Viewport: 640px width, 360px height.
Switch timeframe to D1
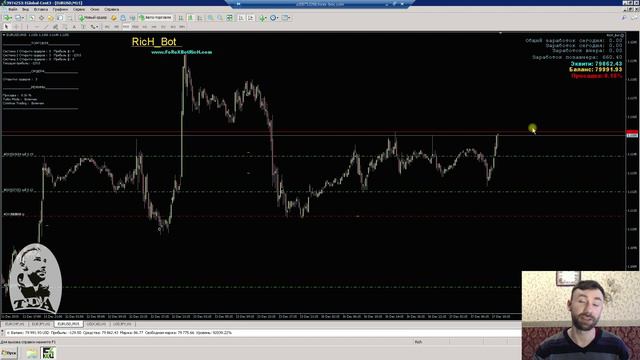click(x=163, y=27)
